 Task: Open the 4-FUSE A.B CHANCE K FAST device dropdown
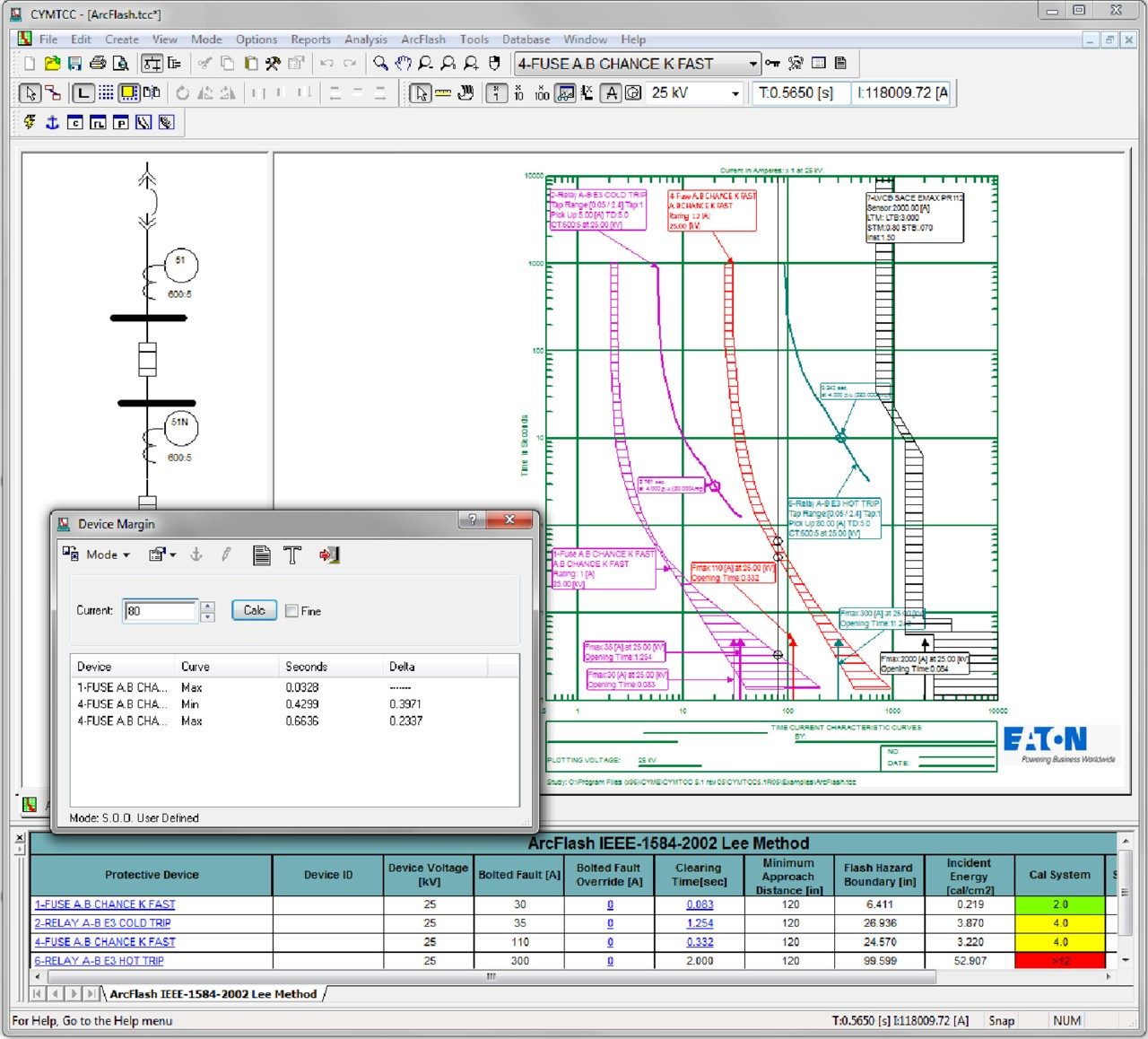click(753, 63)
